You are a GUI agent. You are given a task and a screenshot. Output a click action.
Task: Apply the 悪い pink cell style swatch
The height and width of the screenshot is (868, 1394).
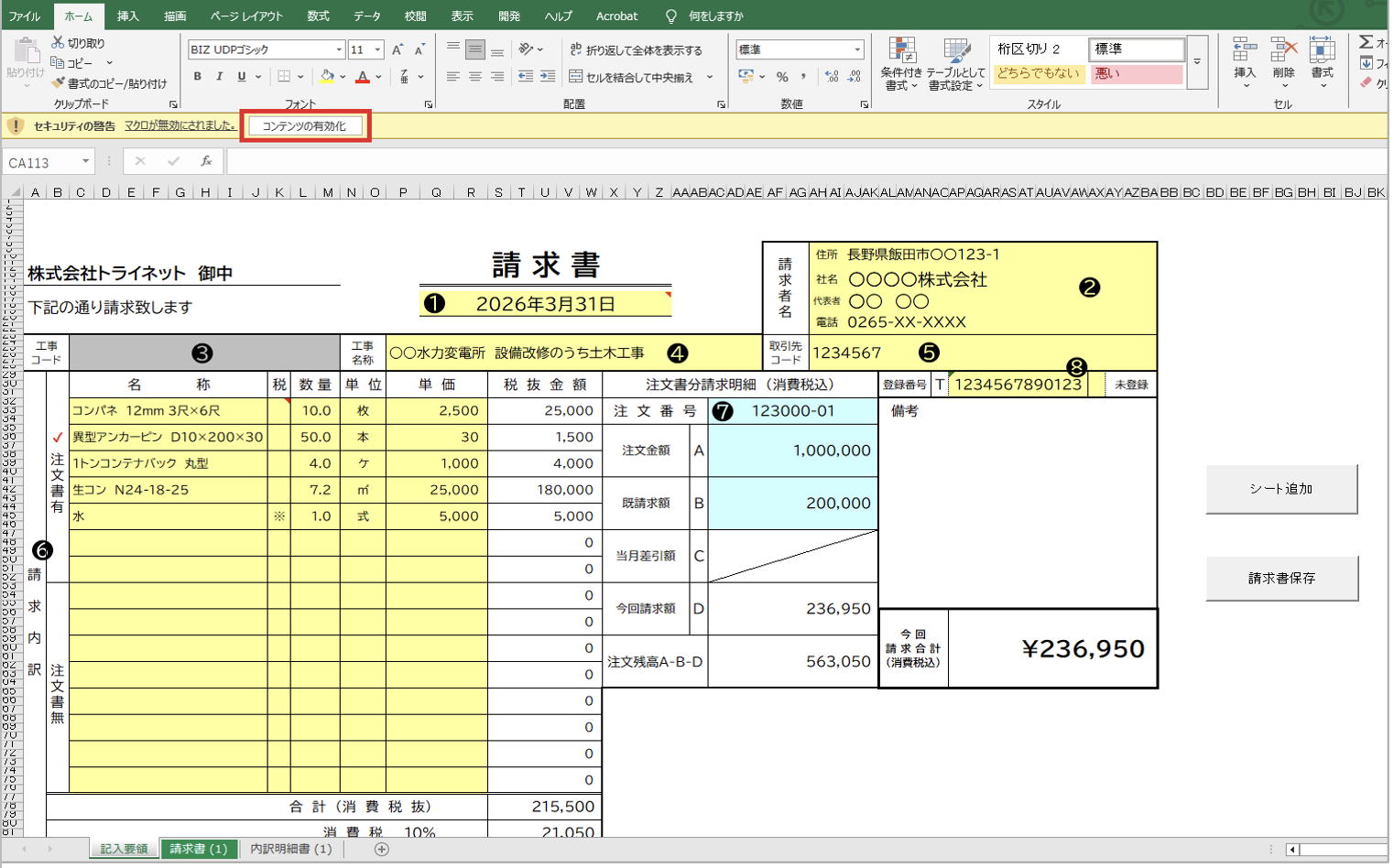click(1136, 74)
